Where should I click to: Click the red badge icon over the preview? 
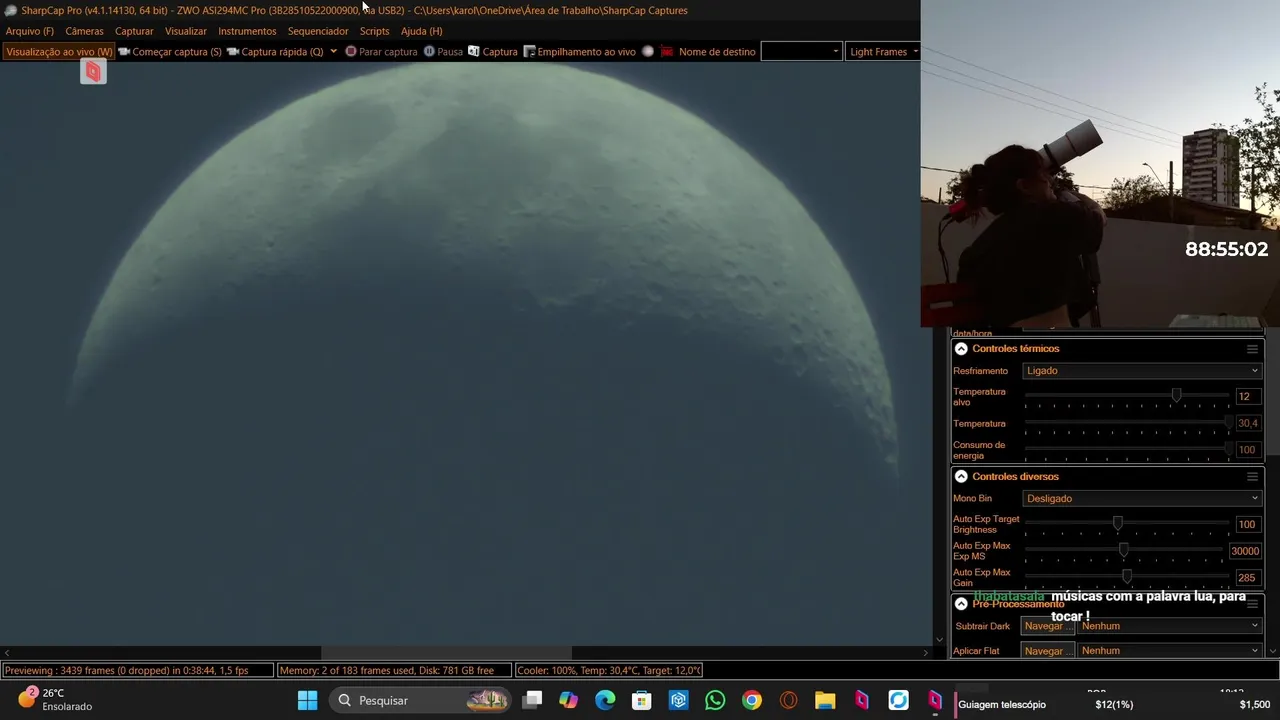(x=93, y=71)
